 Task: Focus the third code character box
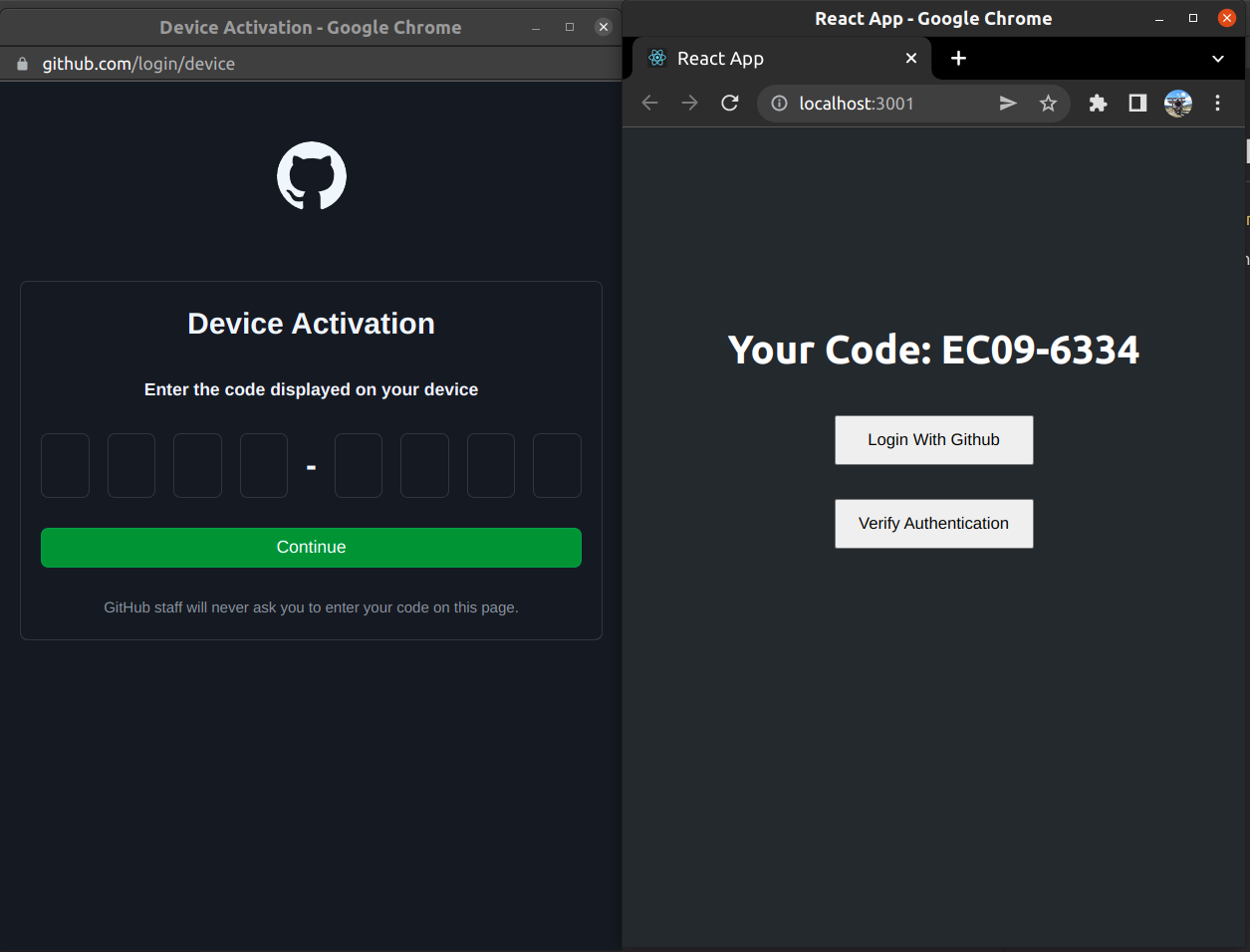[197, 465]
